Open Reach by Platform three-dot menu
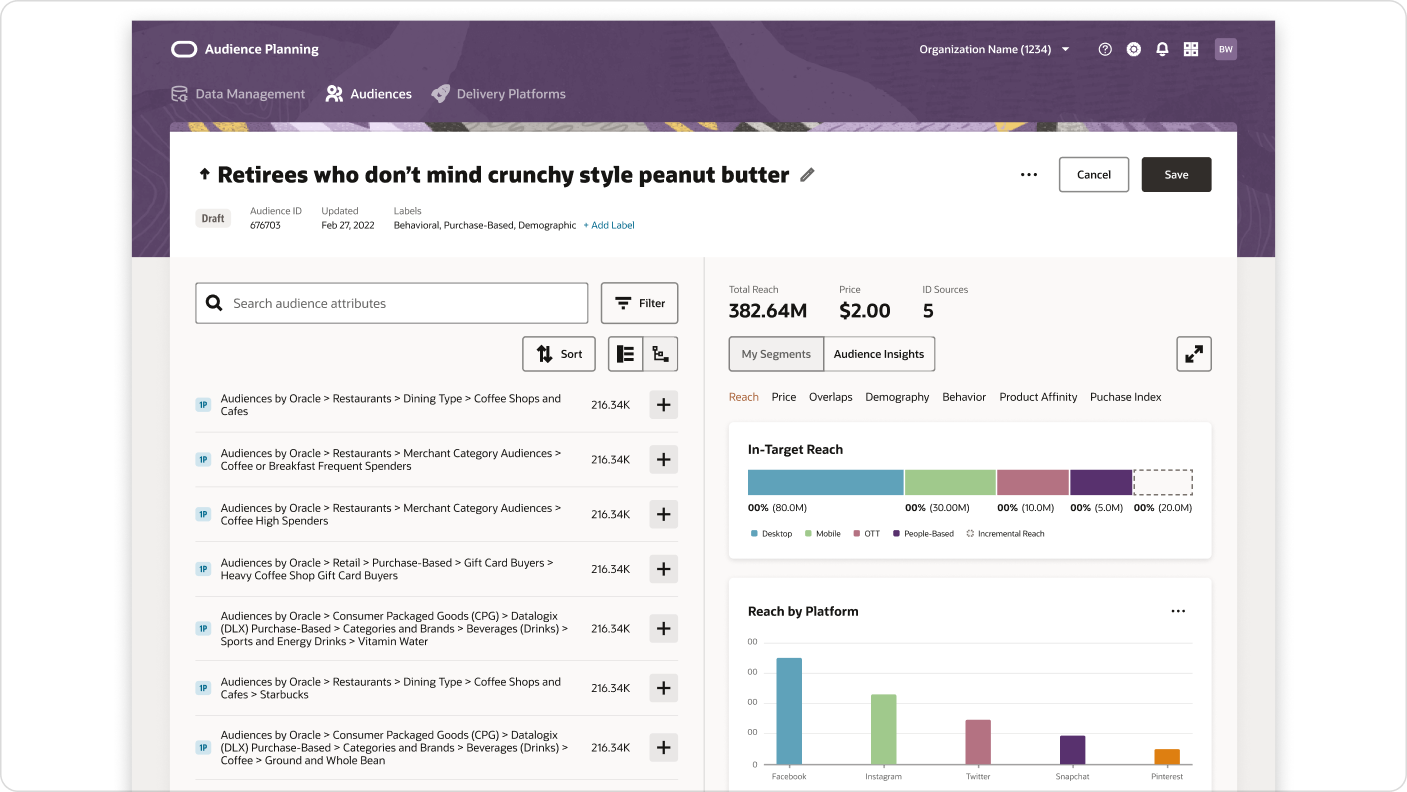This screenshot has height=792, width=1407. click(x=1178, y=611)
